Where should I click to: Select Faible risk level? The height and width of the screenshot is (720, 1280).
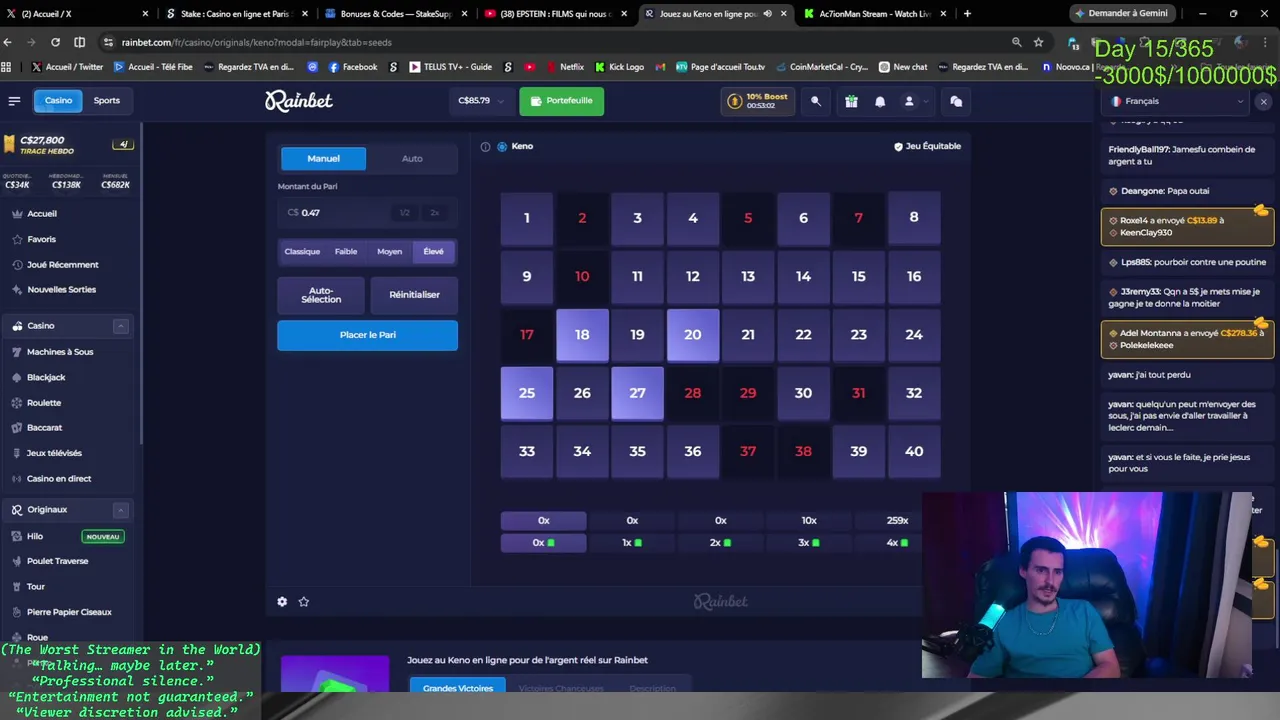coord(346,252)
